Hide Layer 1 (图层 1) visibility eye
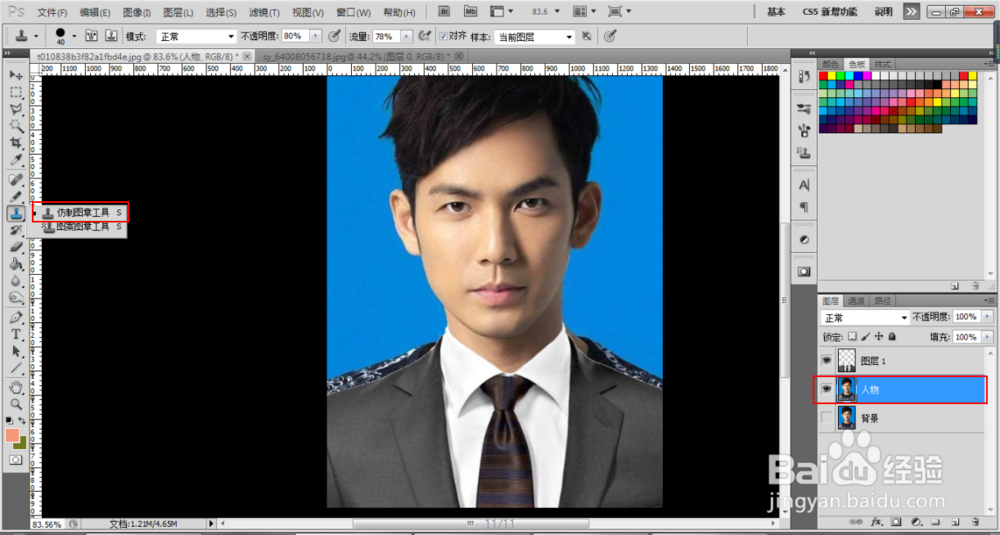Image resolution: width=1000 pixels, height=535 pixels. pos(827,360)
